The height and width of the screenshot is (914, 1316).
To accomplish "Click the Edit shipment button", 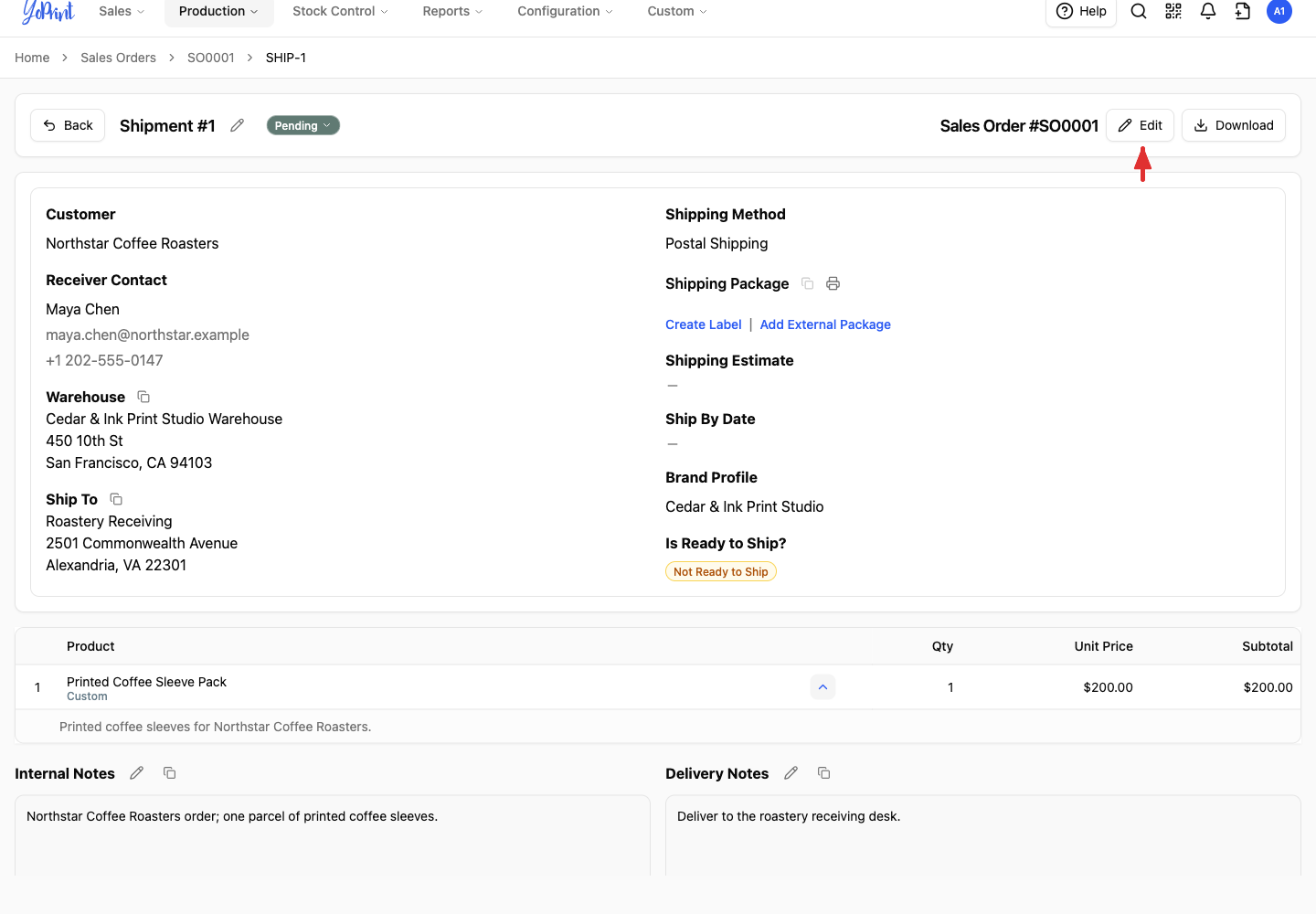I will tap(1140, 125).
